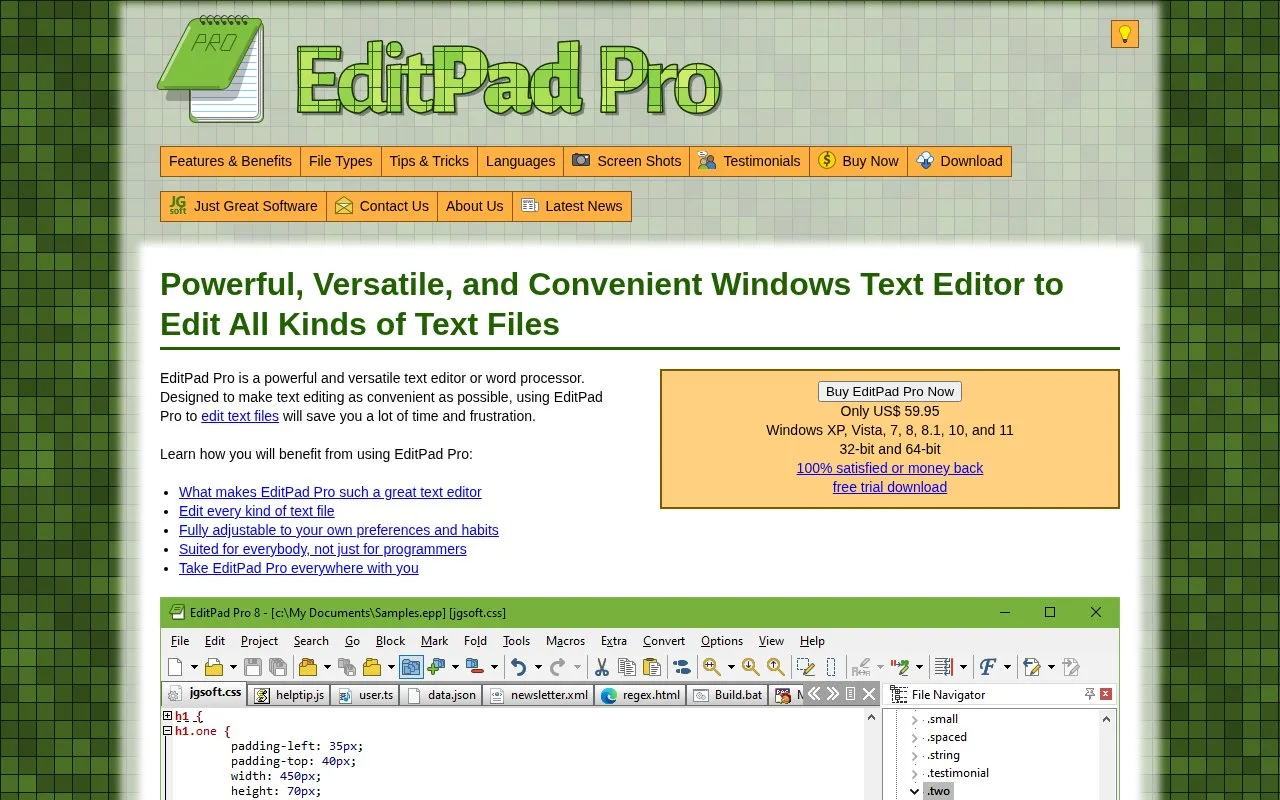Click the single floppy disk Save icon

click(x=253, y=667)
